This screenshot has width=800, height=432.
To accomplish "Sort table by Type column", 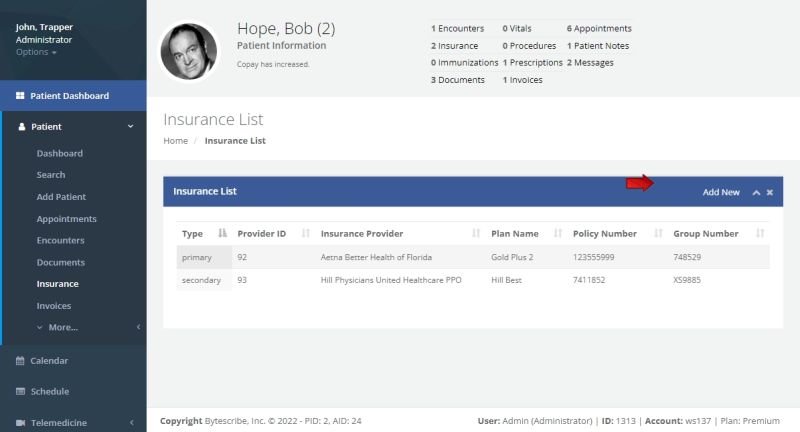I will coord(223,234).
